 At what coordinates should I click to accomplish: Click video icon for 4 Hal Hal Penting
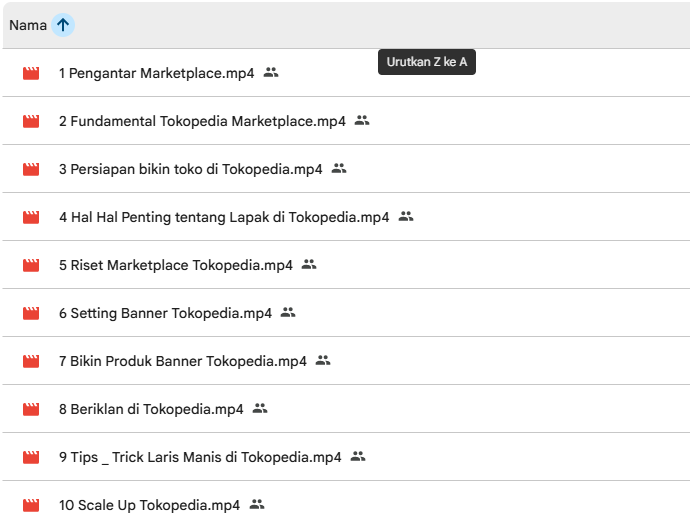click(x=31, y=217)
